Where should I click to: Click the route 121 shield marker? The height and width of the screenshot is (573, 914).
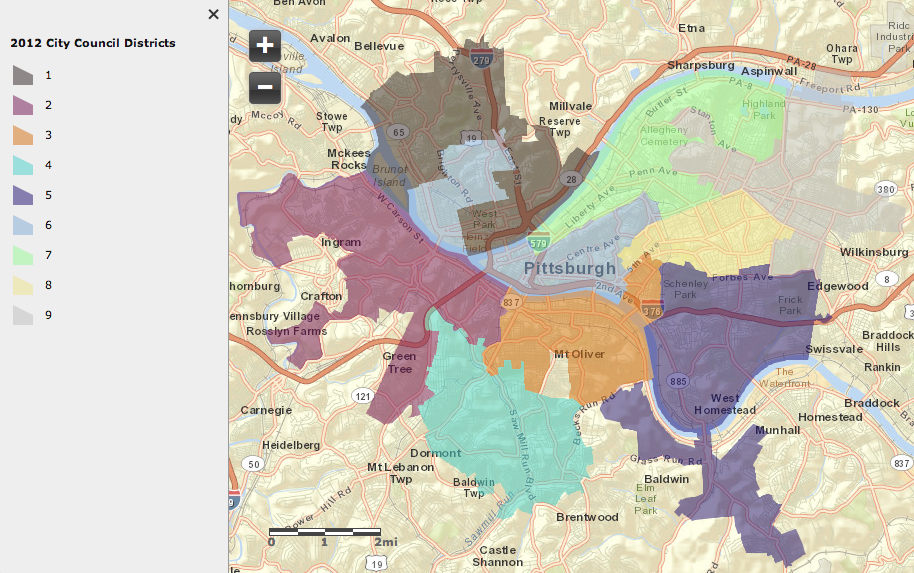[363, 396]
